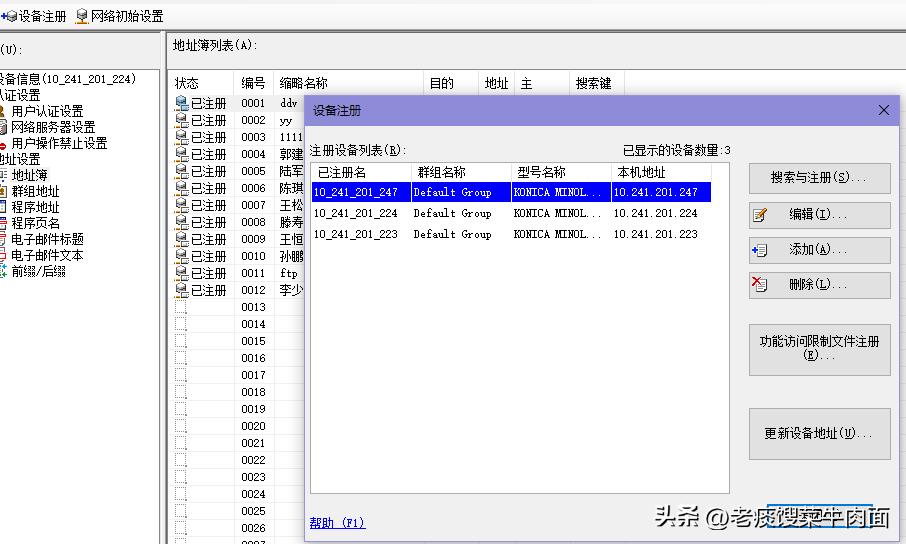Select 前缀/后缀 tree item

(38, 271)
